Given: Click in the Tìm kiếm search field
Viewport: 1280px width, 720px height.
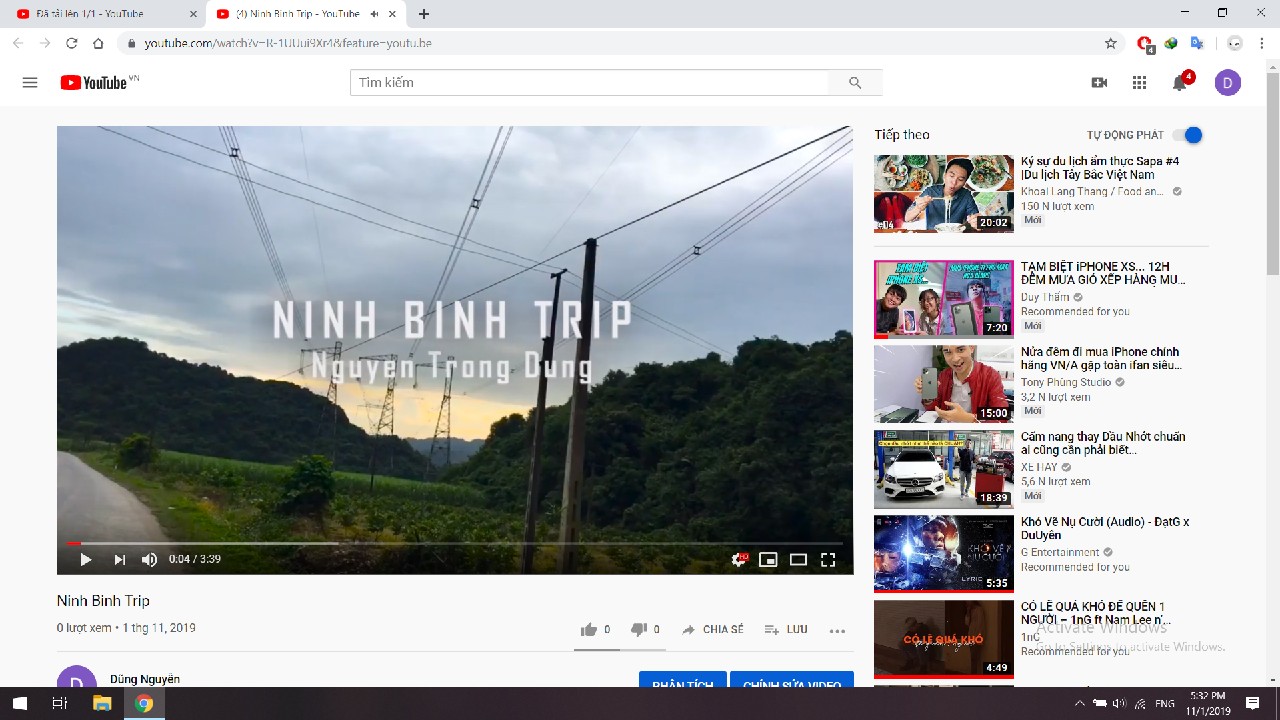Looking at the screenshot, I should pos(589,83).
